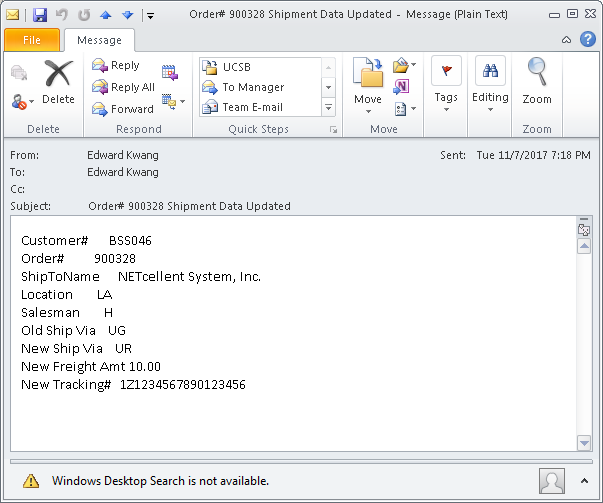Viewport: 603px width, 503px height.
Task: Open the Rules dropdown icon
Action: (x=404, y=65)
